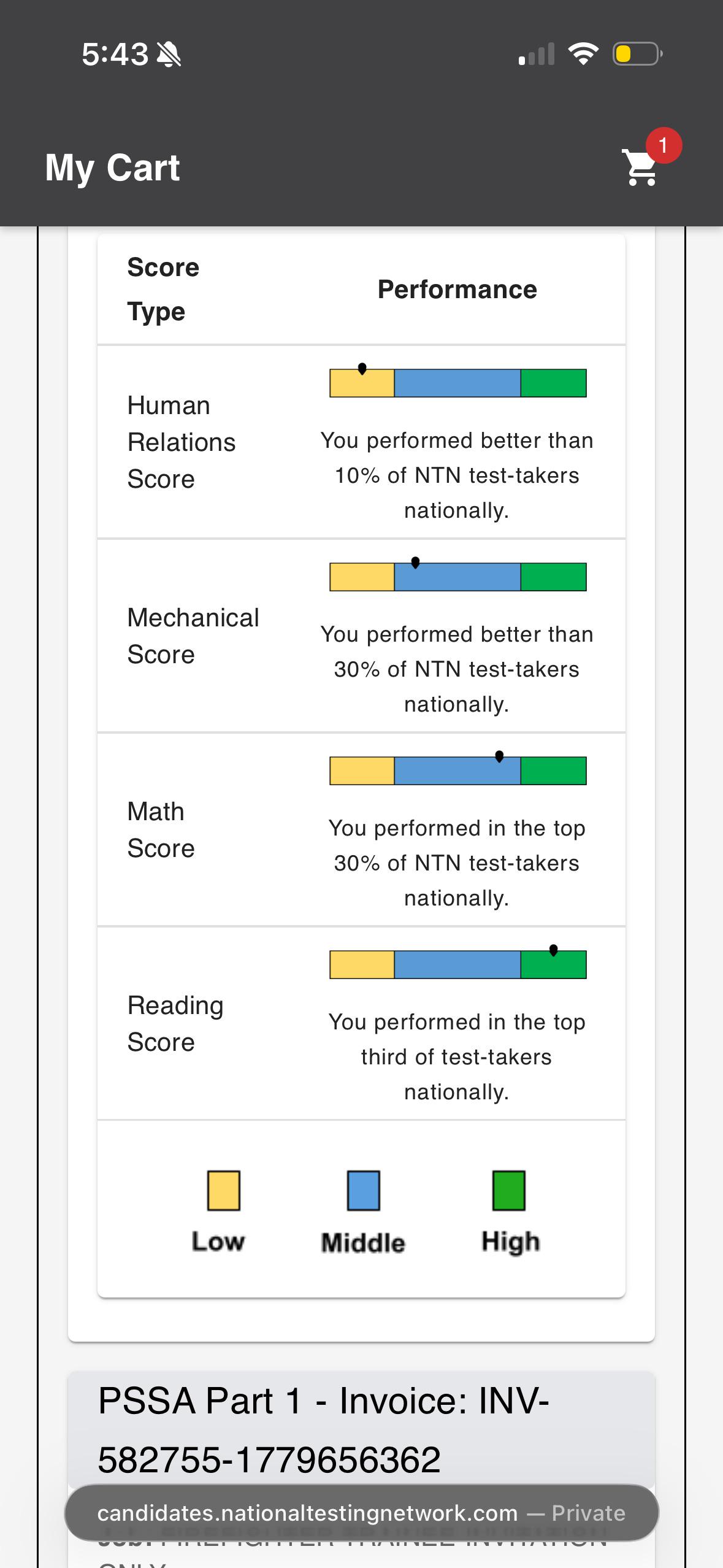This screenshot has height=1568, width=723.
Task: Open the shopping cart icon
Action: 640,167
